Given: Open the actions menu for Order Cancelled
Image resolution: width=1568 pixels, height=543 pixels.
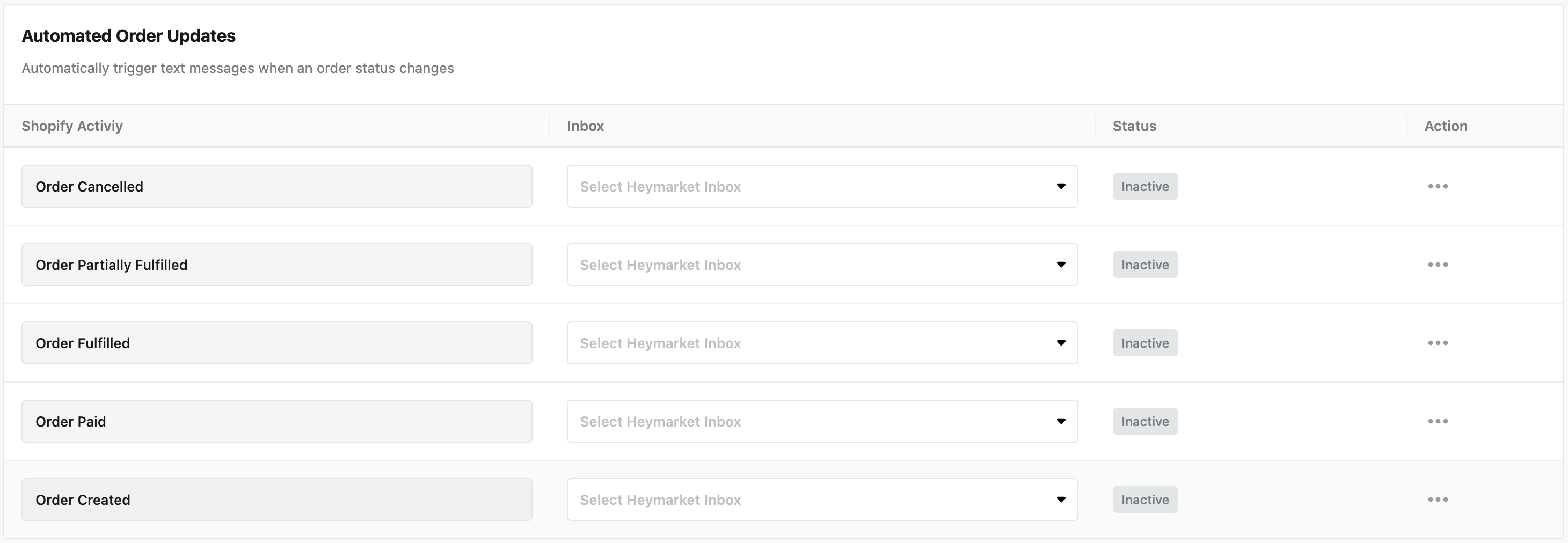Looking at the screenshot, I should pyautogui.click(x=1437, y=186).
